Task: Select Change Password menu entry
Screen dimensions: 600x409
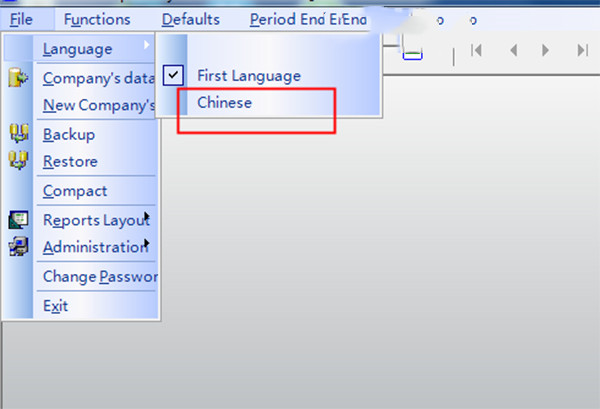Action: (x=99, y=277)
